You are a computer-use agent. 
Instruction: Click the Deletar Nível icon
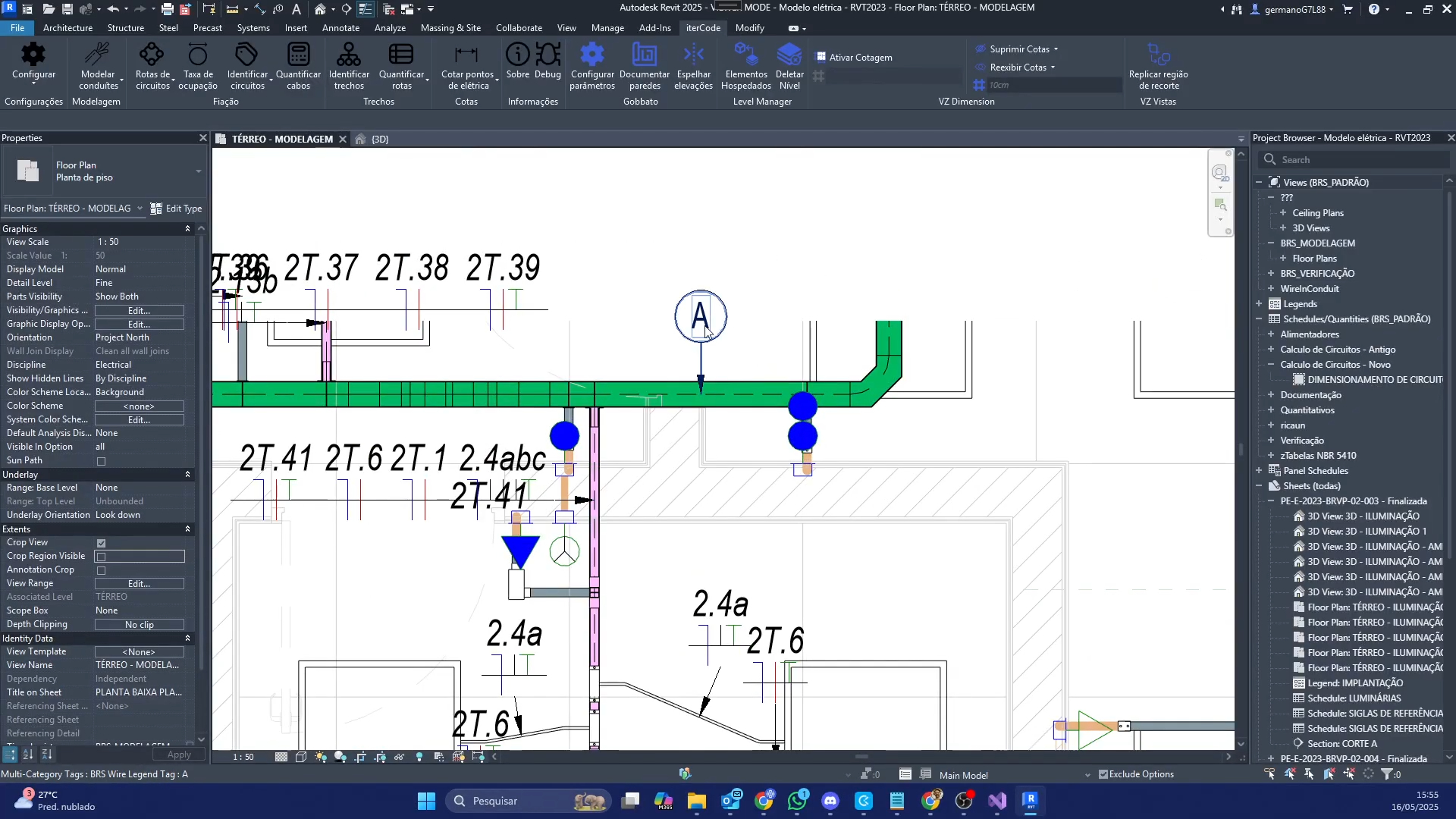[789, 55]
